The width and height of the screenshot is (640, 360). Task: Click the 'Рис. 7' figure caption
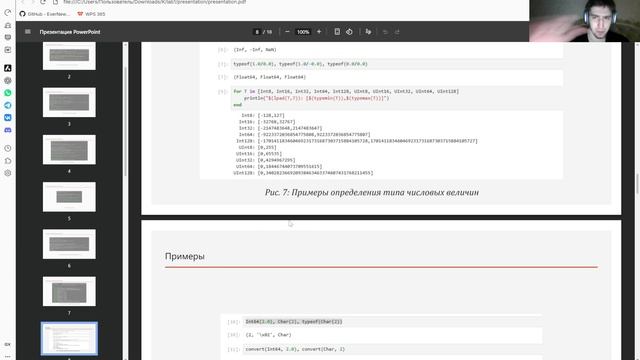[x=371, y=192]
